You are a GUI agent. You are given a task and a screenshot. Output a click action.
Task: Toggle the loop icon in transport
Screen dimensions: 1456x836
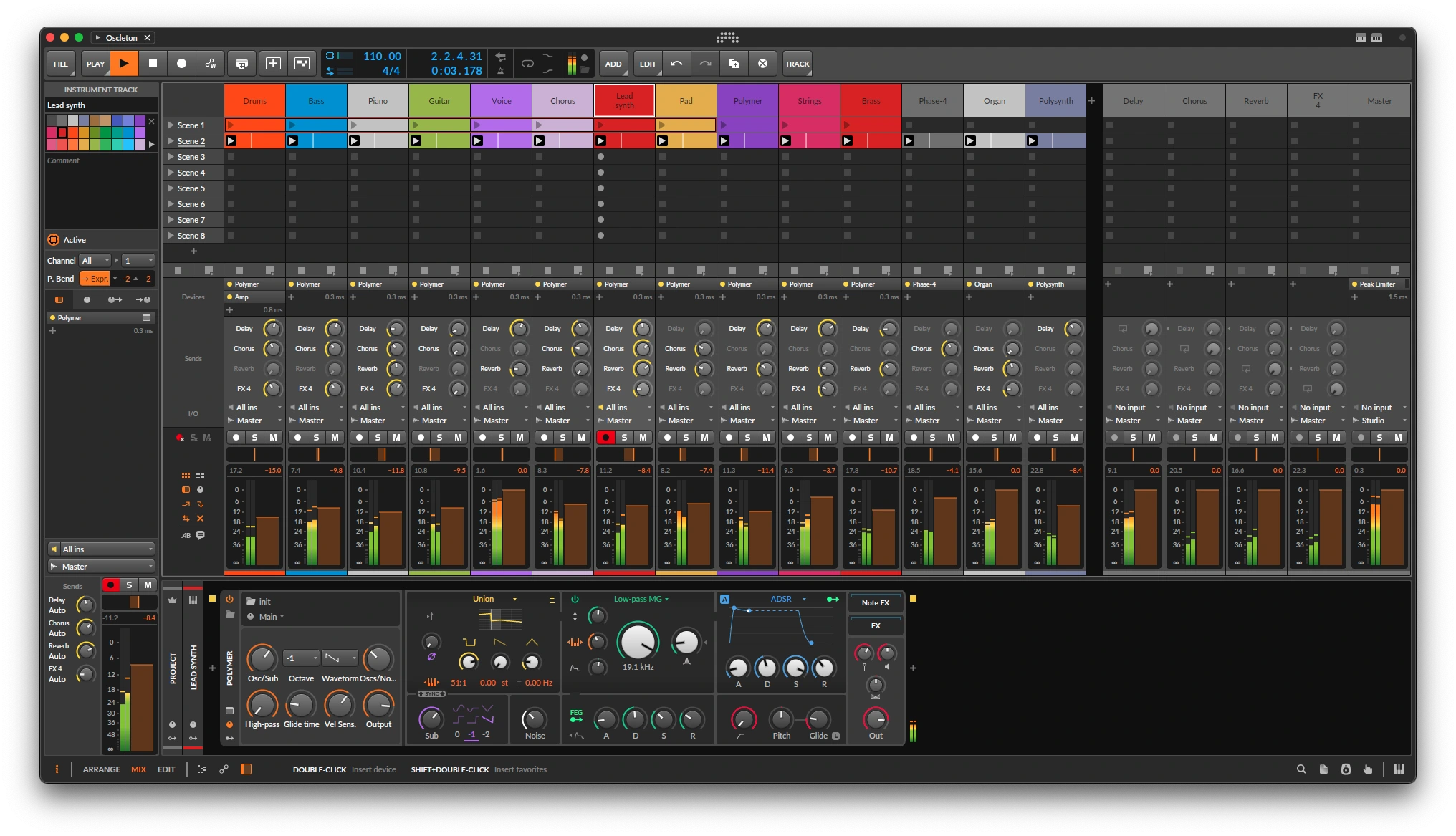coord(527,64)
